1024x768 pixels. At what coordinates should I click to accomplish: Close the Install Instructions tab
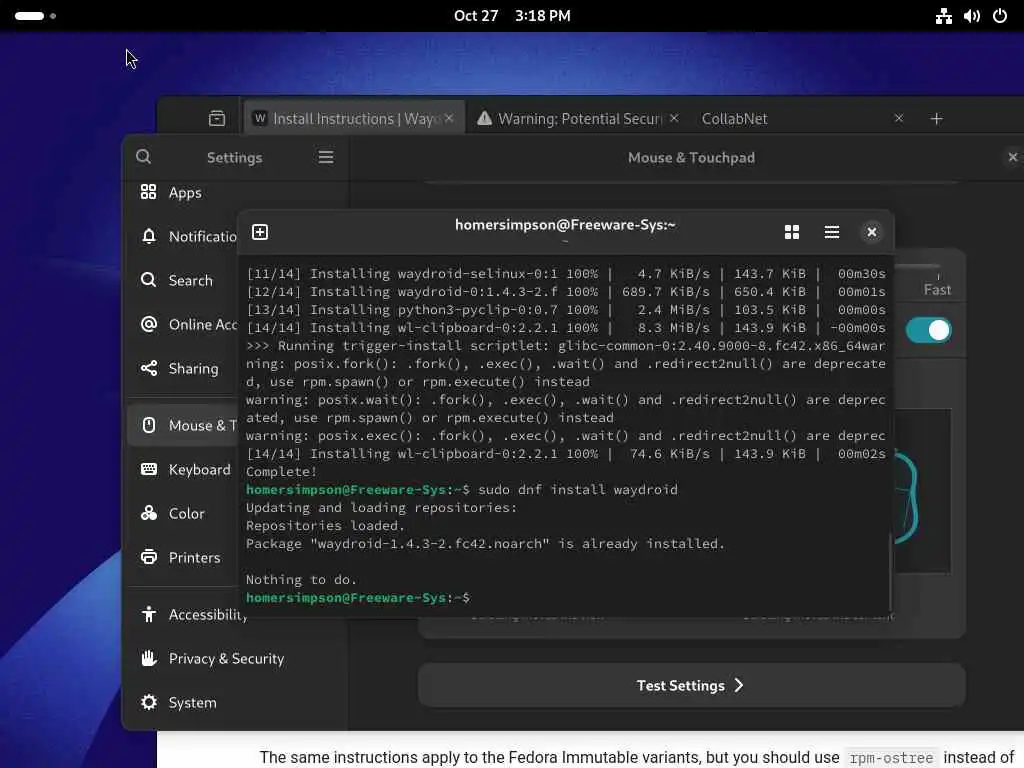pyautogui.click(x=449, y=118)
